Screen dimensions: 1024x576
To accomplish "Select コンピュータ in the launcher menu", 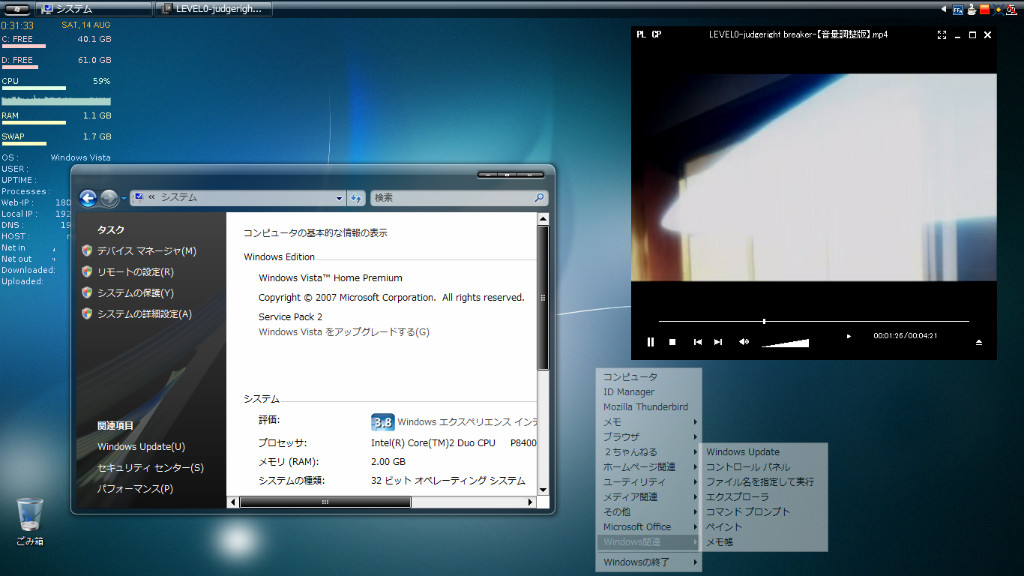I will 649,377.
